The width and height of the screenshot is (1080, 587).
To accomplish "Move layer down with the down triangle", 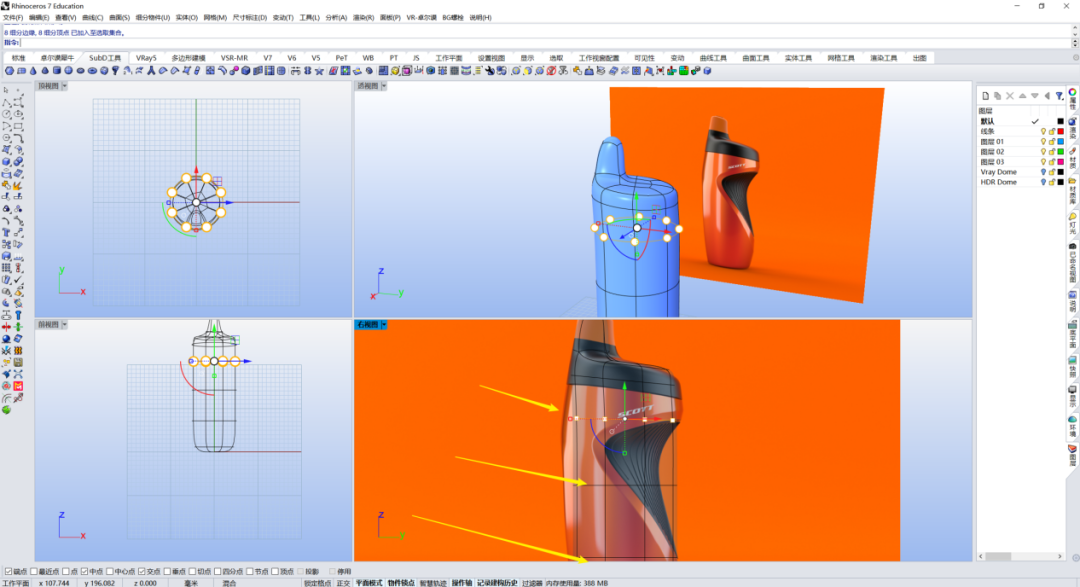I will point(1035,96).
